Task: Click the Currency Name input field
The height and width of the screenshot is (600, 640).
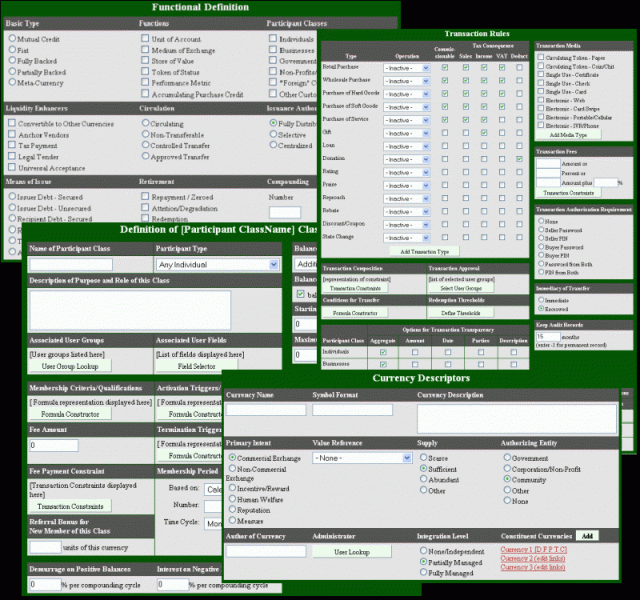Action: [266, 410]
